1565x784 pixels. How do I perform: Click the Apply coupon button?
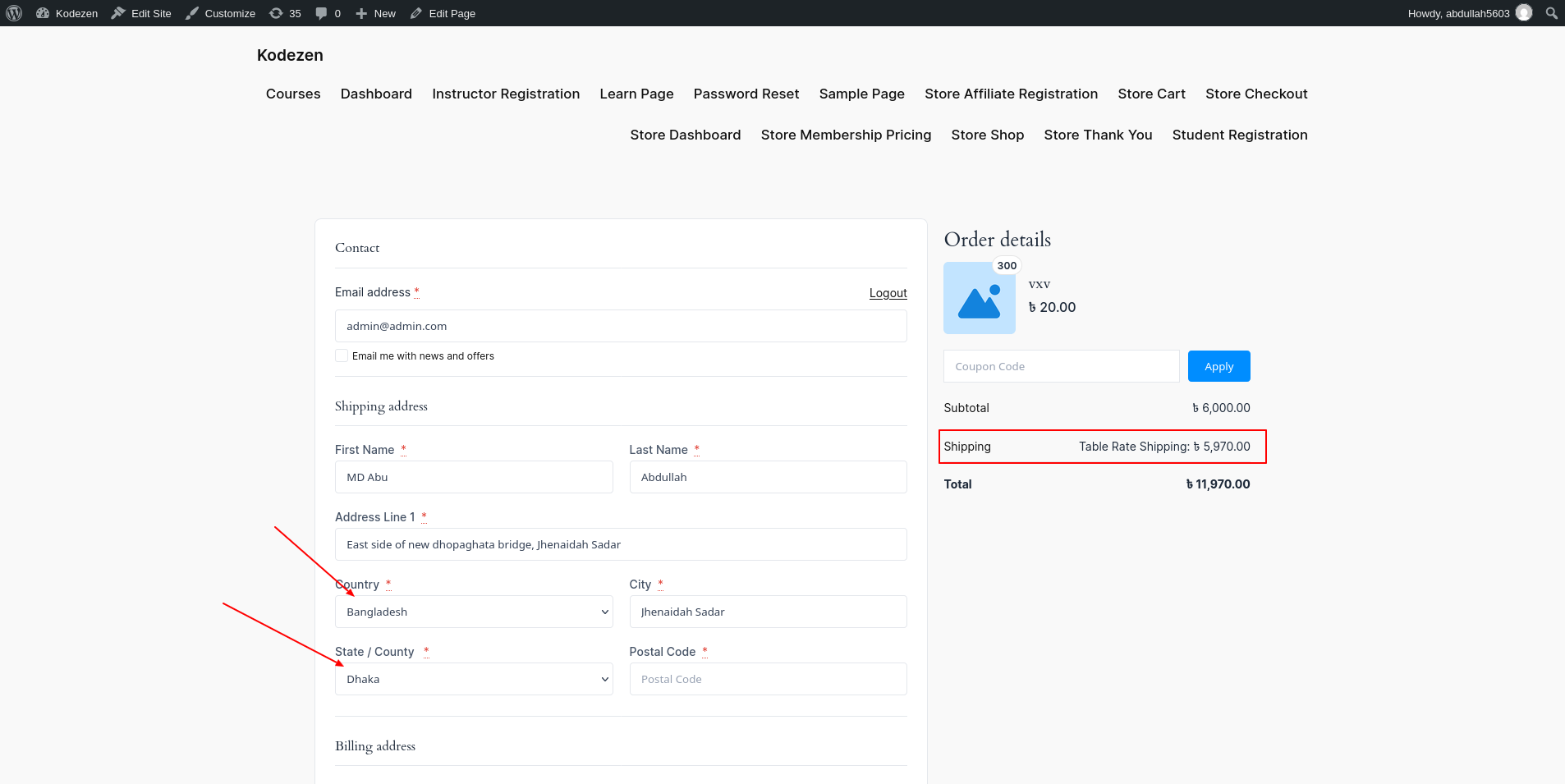[x=1219, y=366]
